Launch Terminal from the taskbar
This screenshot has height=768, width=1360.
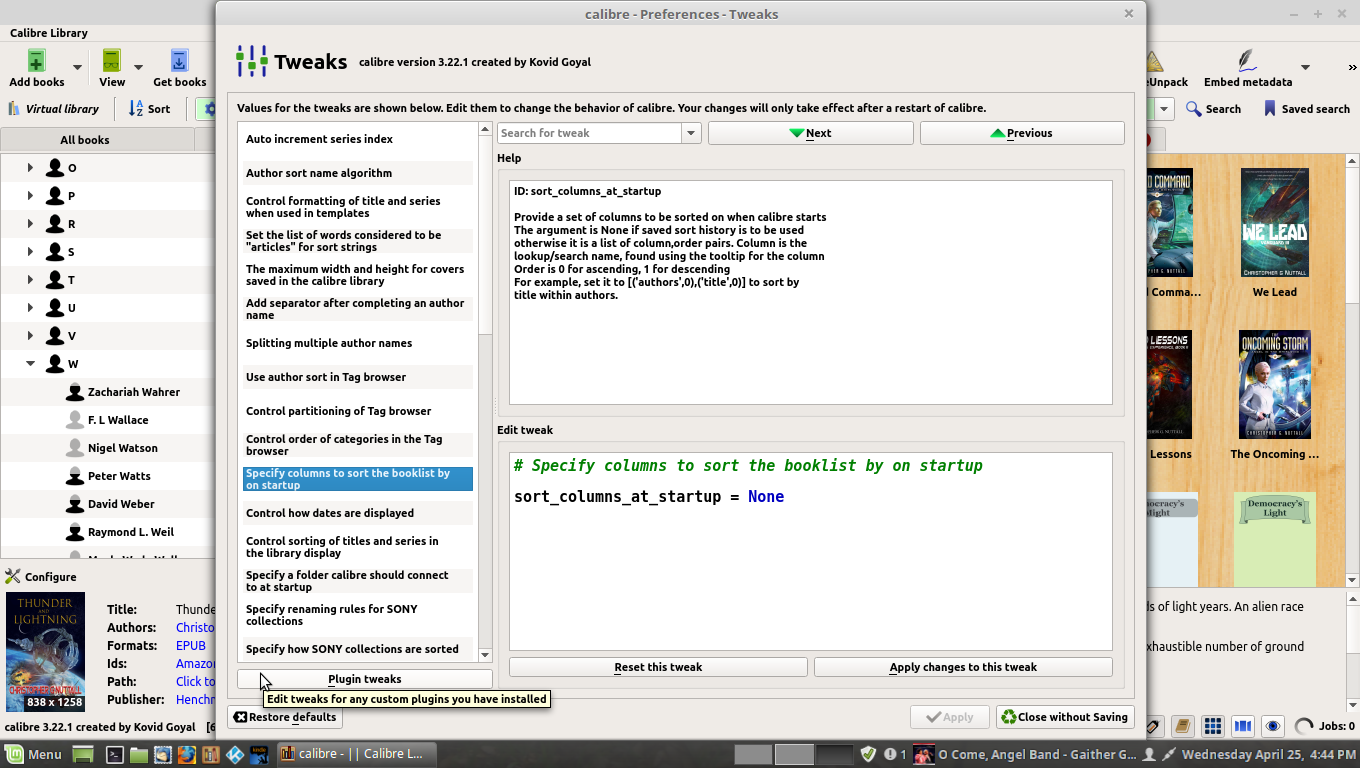[x=115, y=754]
